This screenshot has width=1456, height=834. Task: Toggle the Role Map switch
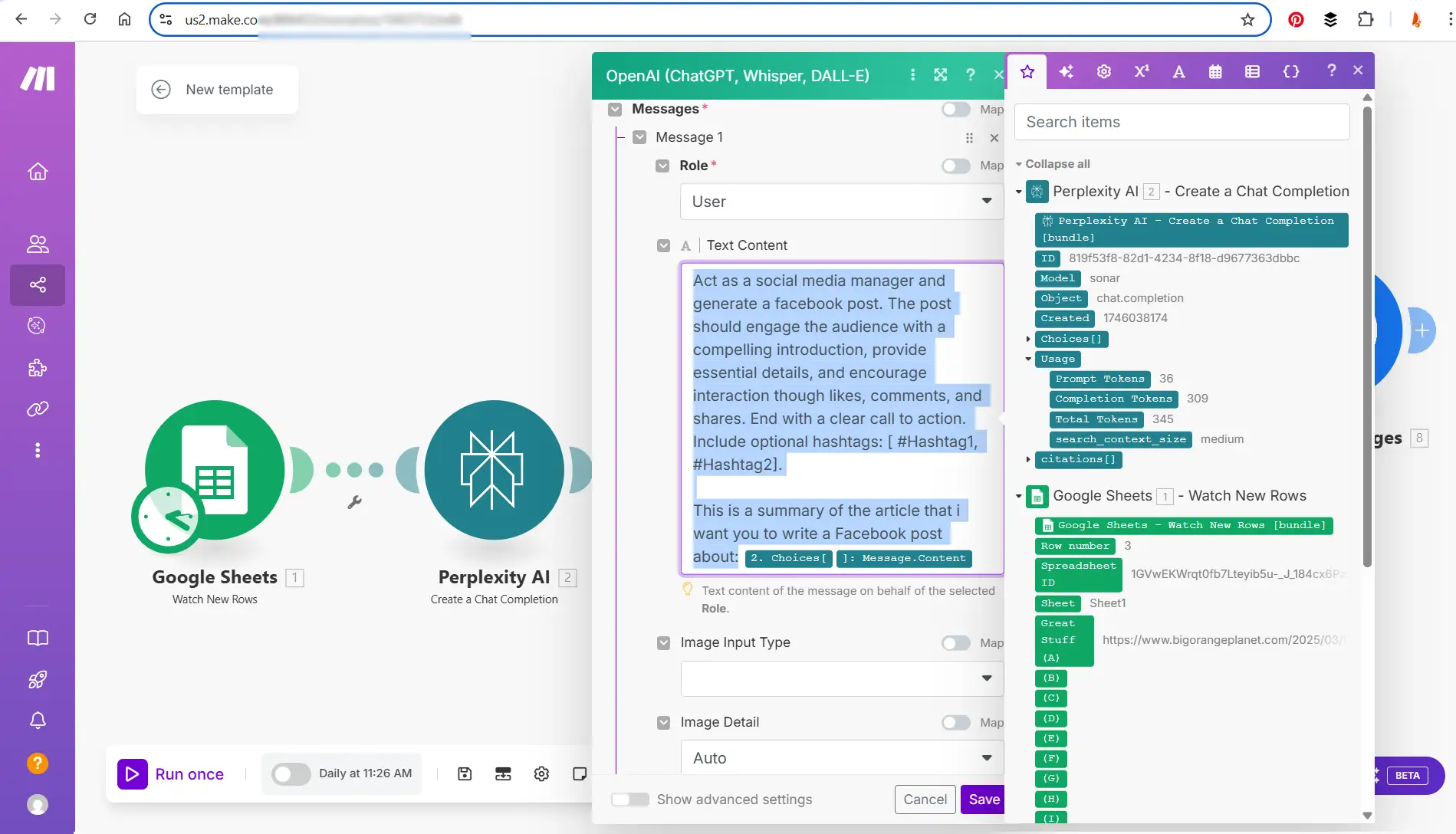point(956,166)
